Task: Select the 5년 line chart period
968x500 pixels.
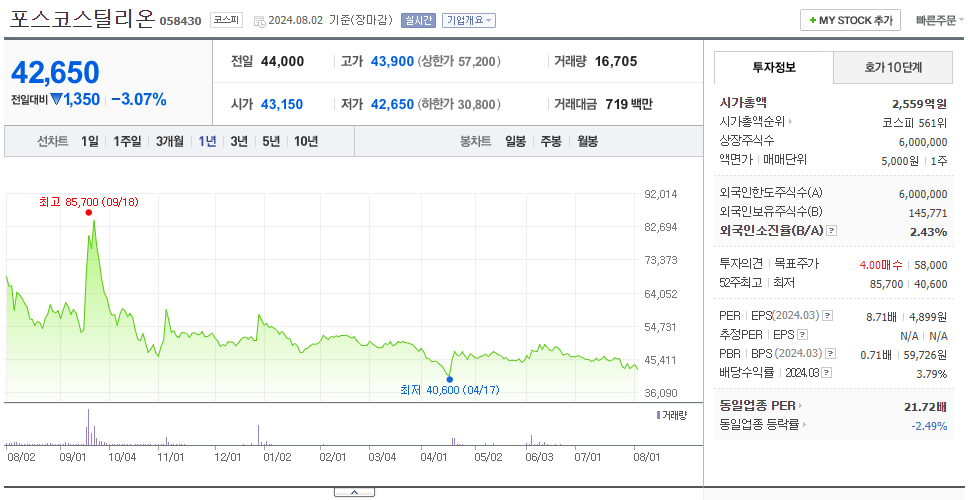Action: [271, 141]
